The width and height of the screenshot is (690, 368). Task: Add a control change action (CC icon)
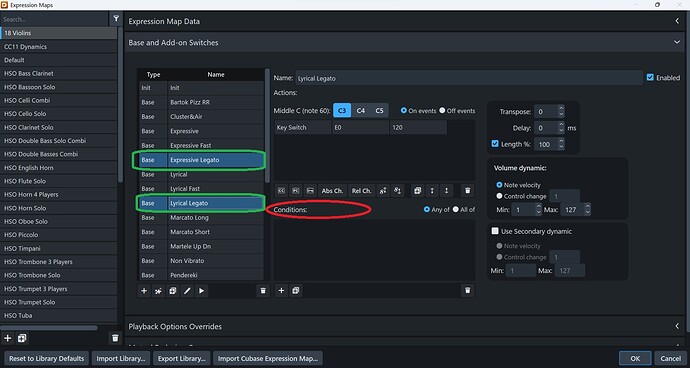click(282, 191)
